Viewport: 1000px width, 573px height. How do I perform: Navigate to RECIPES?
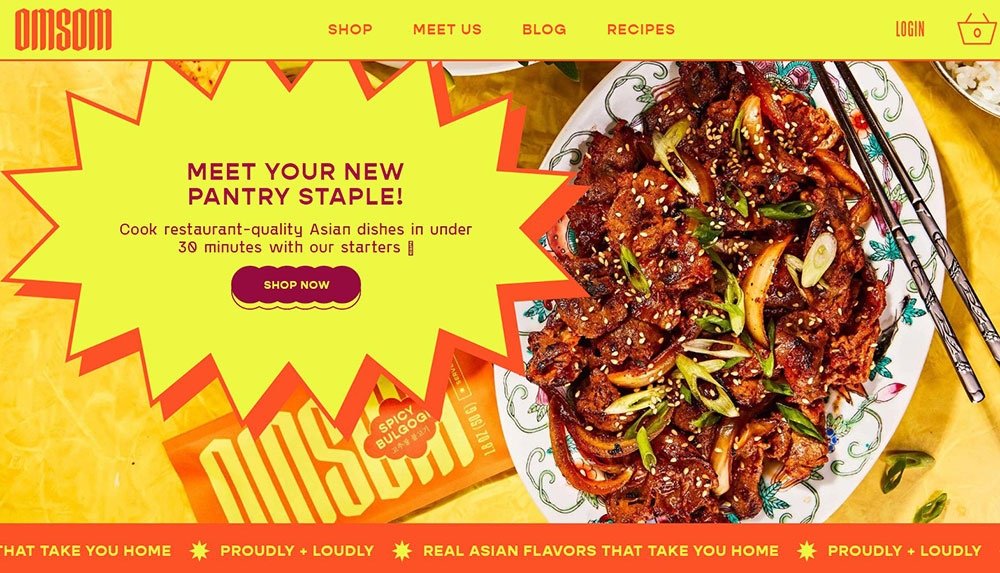[x=641, y=29]
